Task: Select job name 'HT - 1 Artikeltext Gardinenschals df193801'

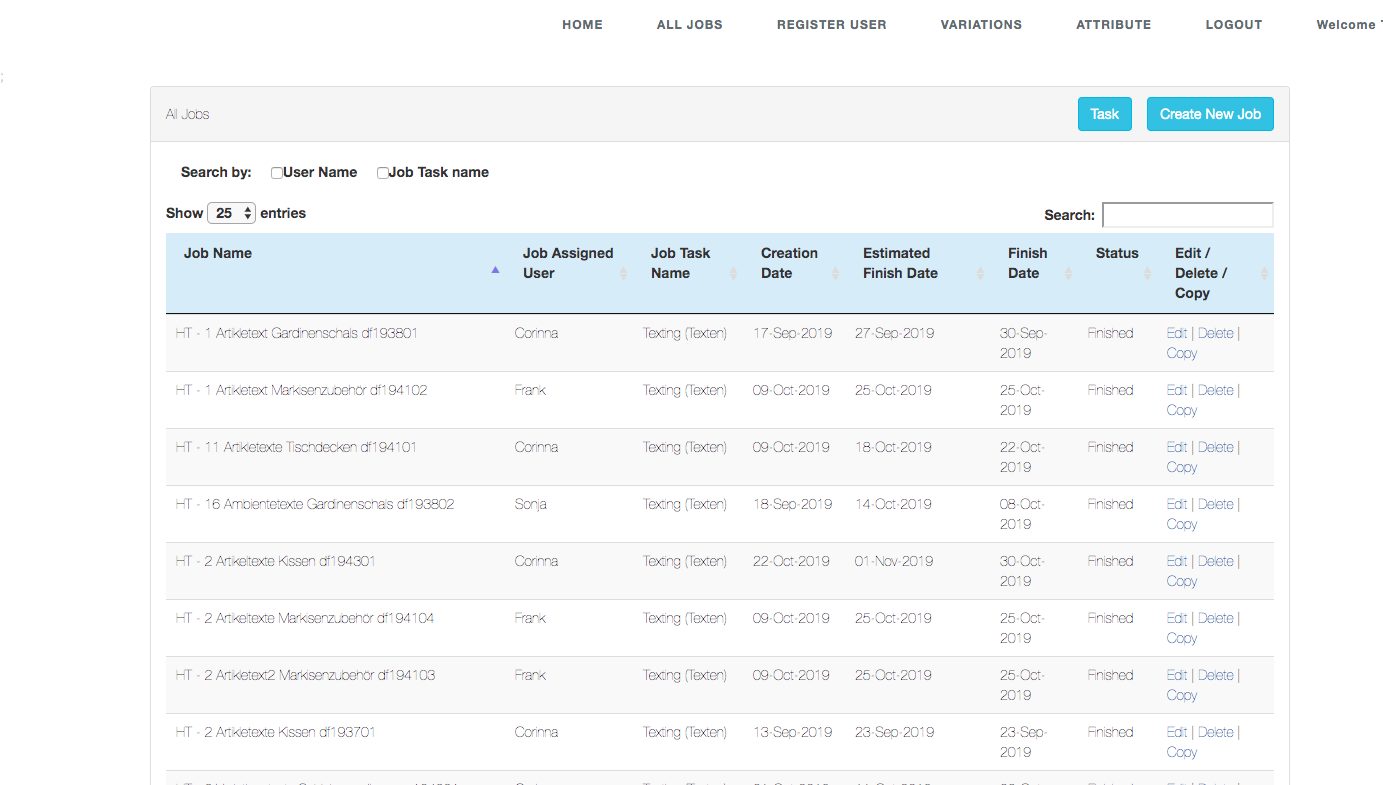Action: pyautogui.click(x=296, y=333)
